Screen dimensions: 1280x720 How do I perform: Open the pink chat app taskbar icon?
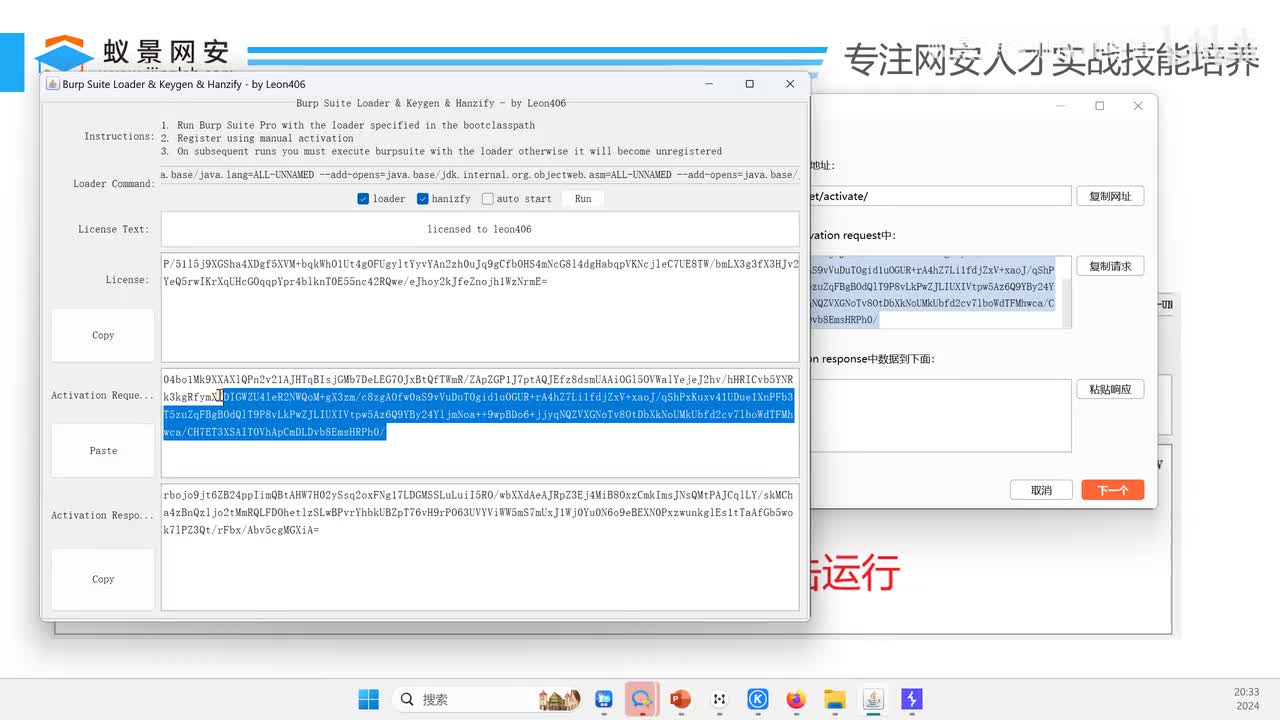coord(640,699)
